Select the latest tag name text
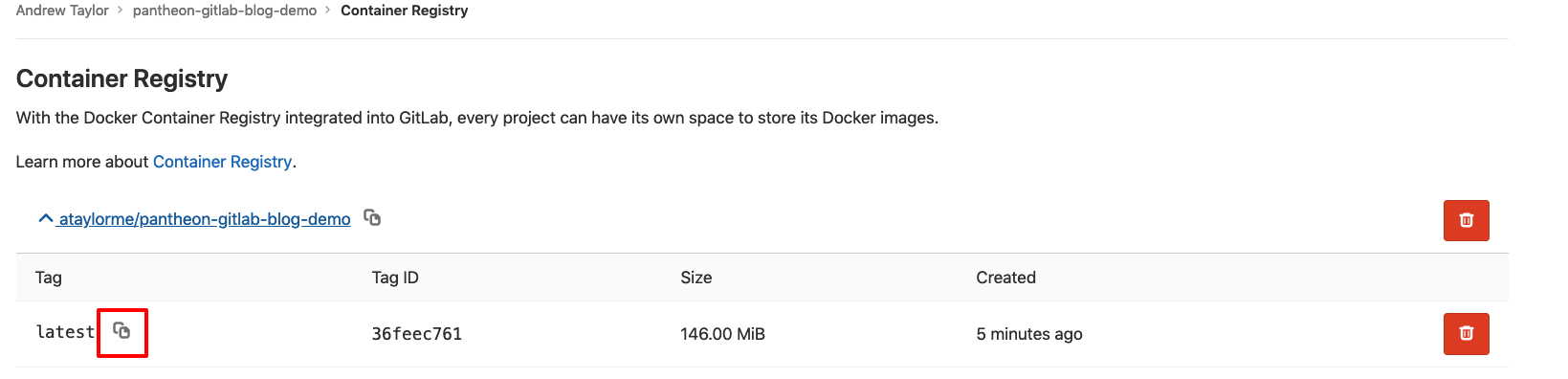 pos(65,332)
